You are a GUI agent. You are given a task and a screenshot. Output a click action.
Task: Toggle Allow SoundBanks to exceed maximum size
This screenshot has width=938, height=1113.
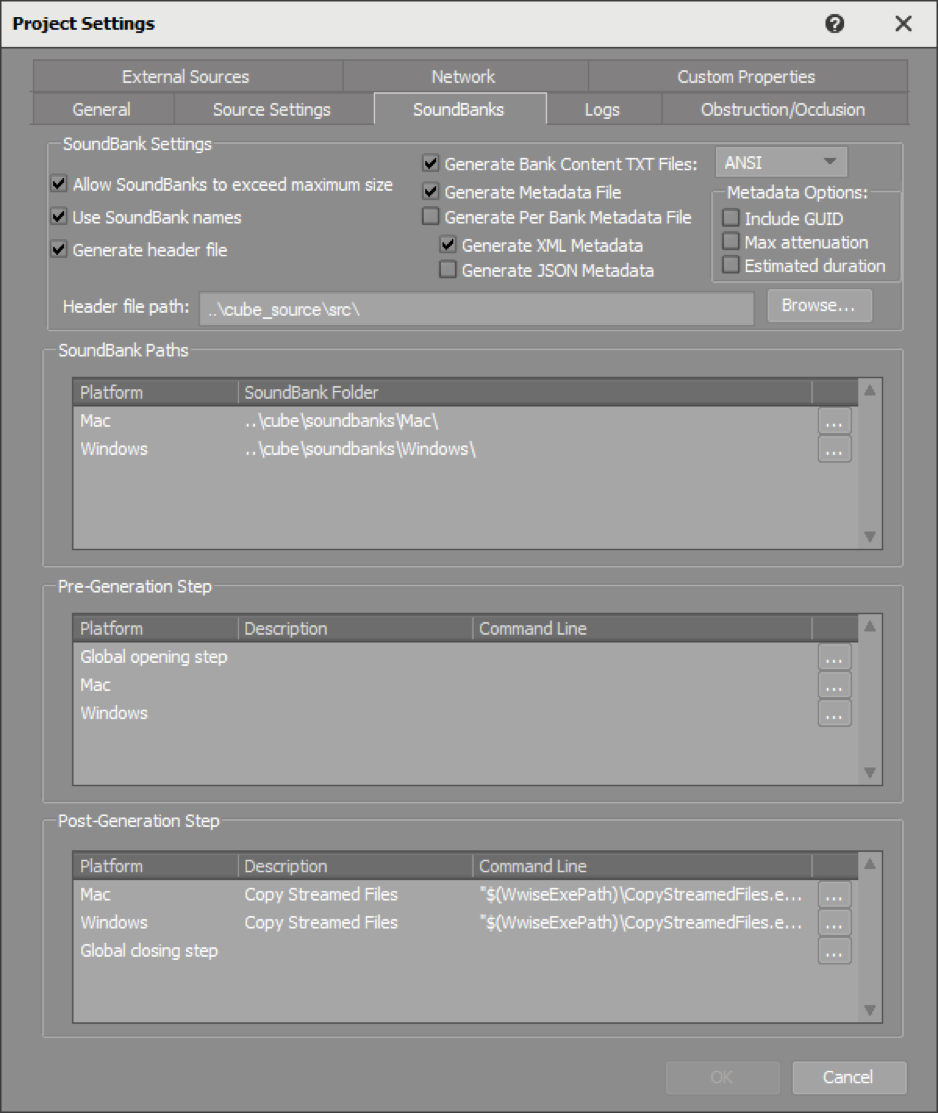click(x=60, y=185)
